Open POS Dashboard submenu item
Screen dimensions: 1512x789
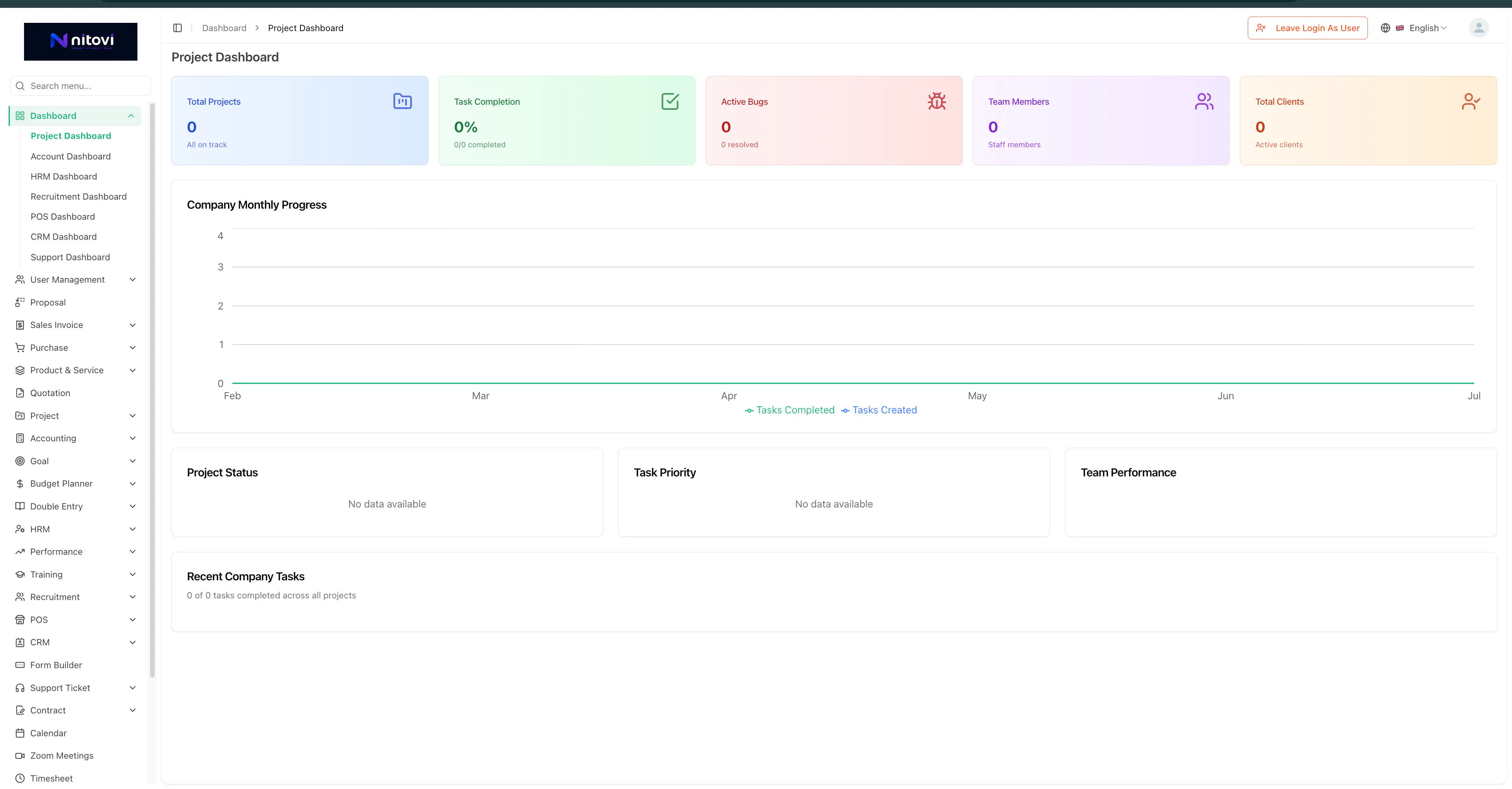point(62,217)
